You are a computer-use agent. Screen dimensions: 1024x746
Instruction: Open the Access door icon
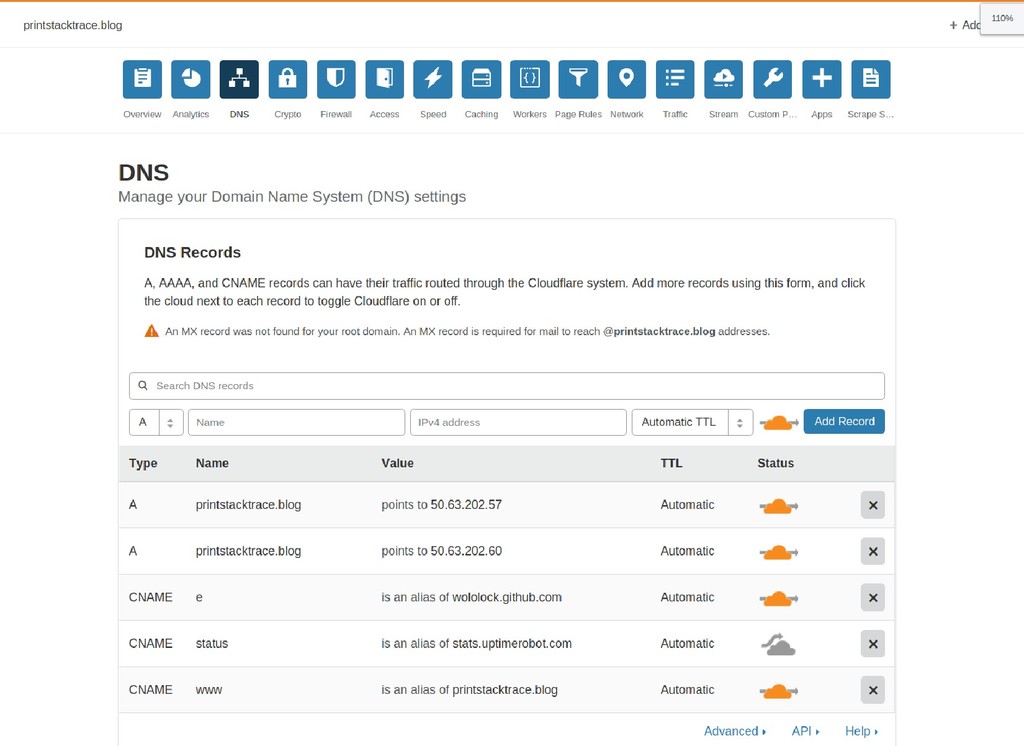coord(385,79)
